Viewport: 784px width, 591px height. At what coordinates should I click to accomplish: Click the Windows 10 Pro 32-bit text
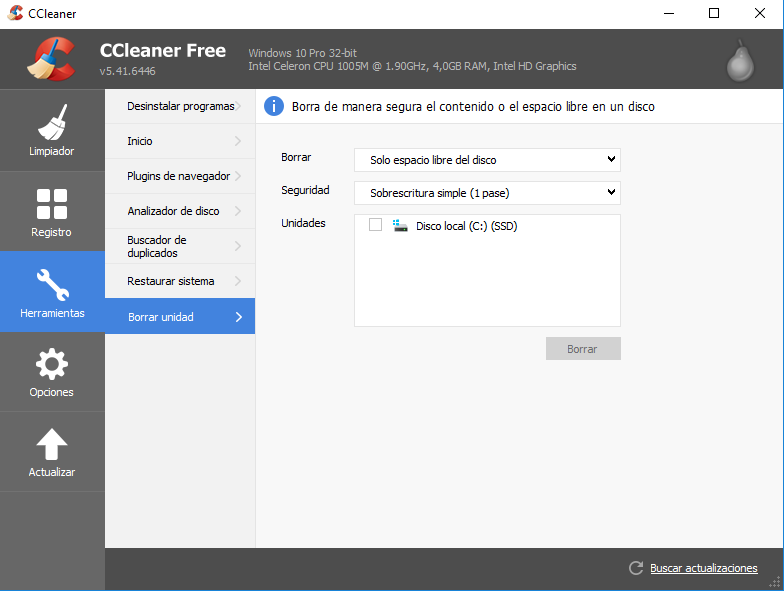pyautogui.click(x=302, y=53)
